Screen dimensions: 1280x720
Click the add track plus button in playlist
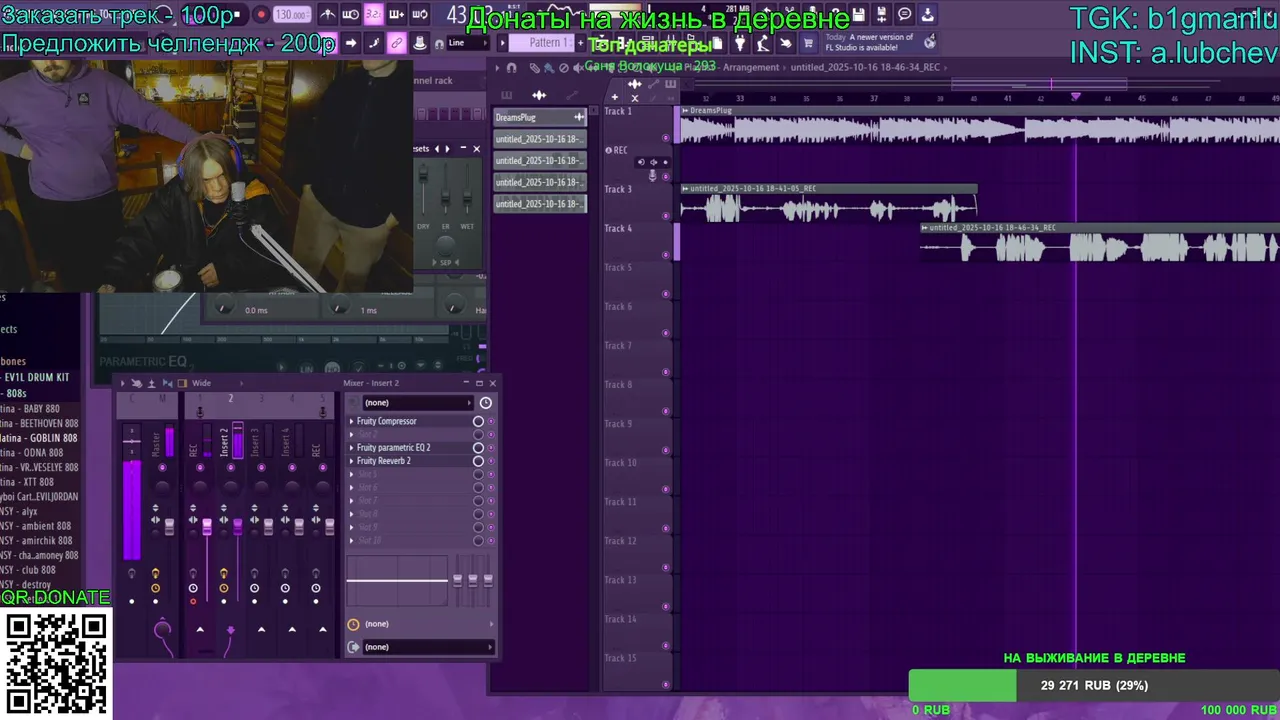pyautogui.click(x=615, y=97)
